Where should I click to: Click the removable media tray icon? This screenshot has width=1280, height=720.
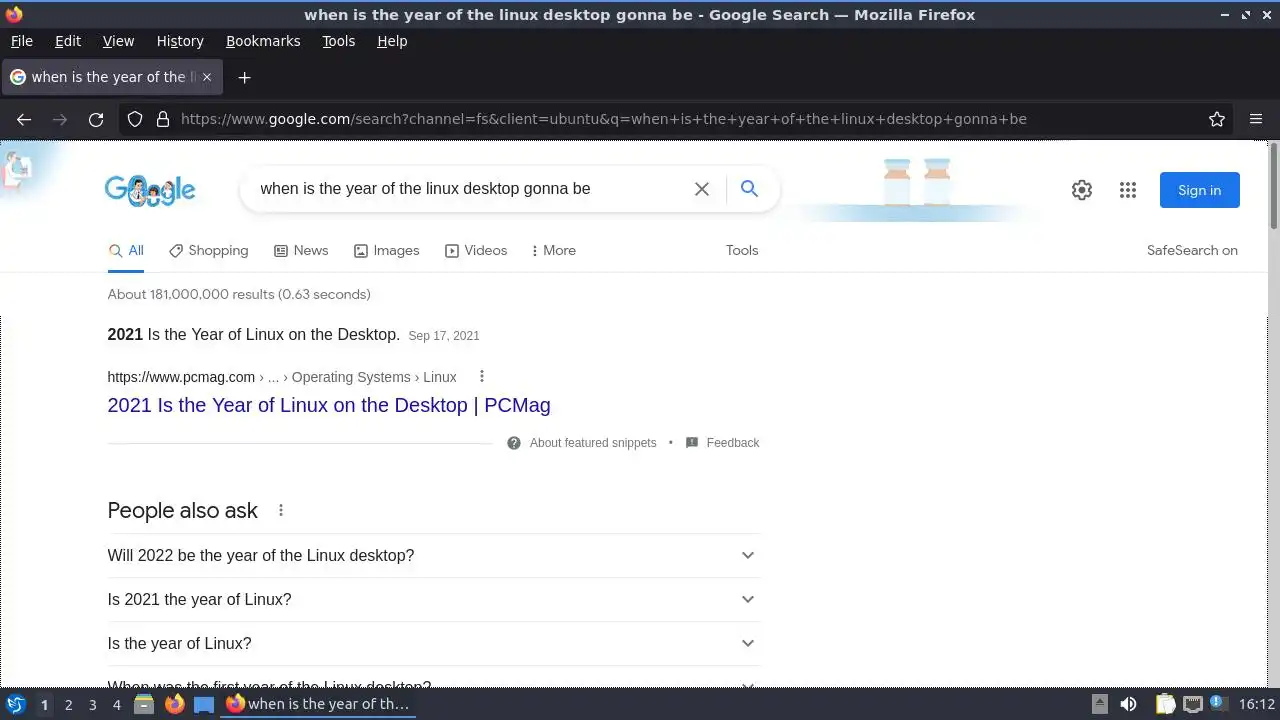[1100, 704]
